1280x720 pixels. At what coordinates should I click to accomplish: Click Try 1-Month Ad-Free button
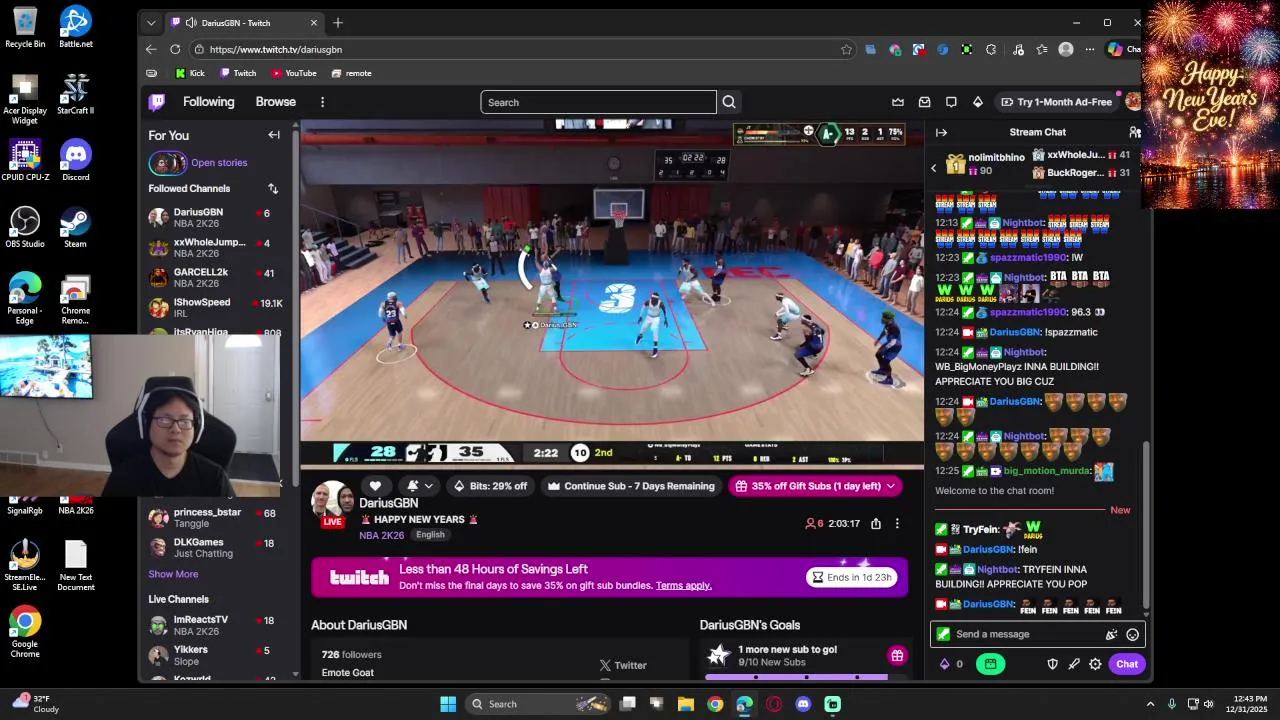1055,102
